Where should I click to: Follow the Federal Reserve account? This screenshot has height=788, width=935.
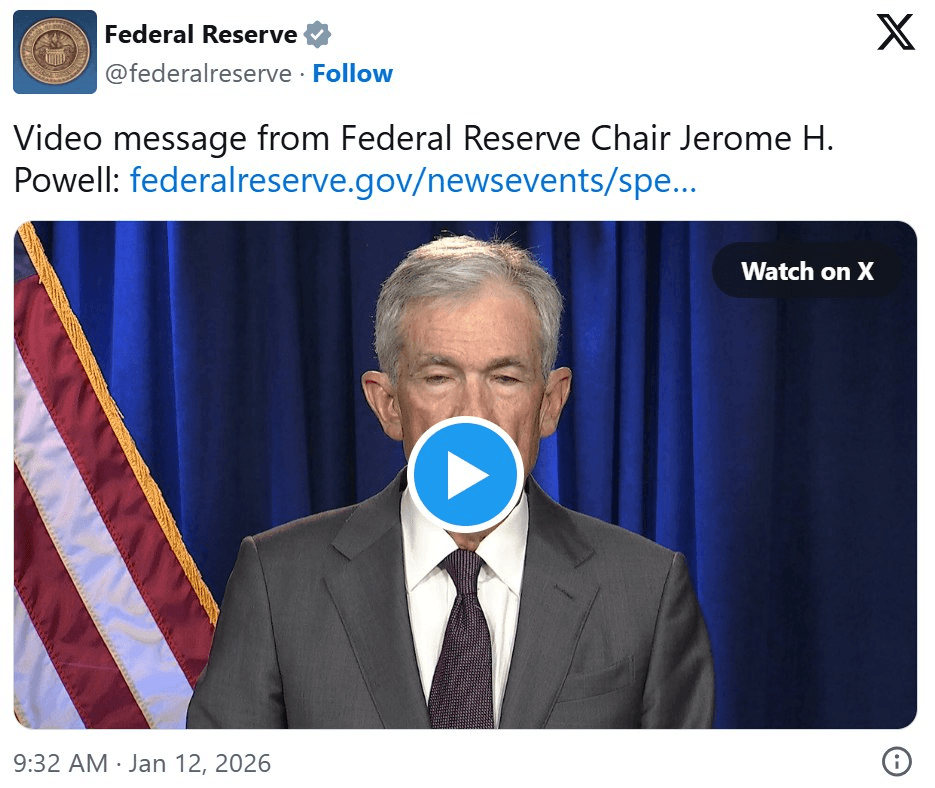(x=352, y=74)
